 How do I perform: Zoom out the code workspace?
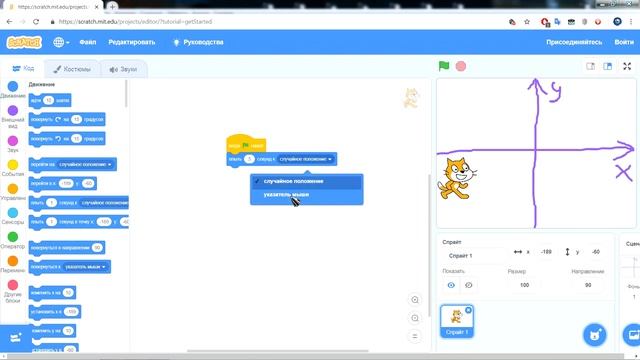(415, 318)
